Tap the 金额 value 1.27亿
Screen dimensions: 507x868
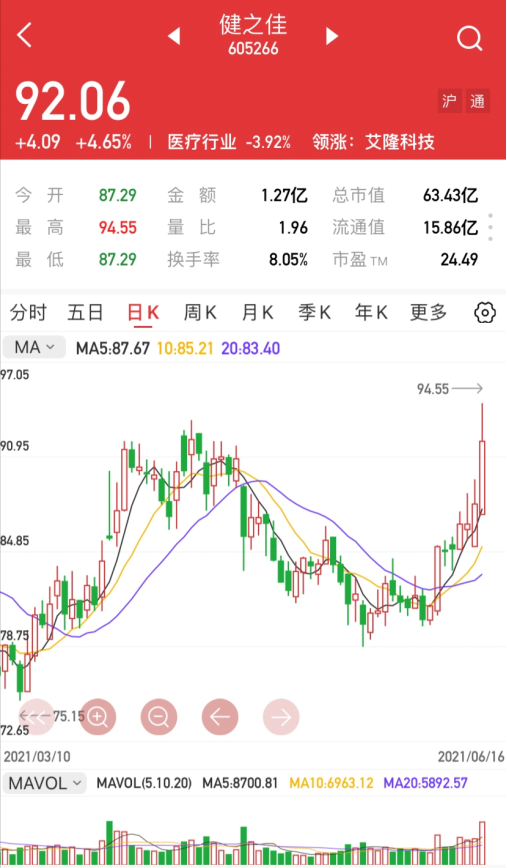(x=284, y=195)
